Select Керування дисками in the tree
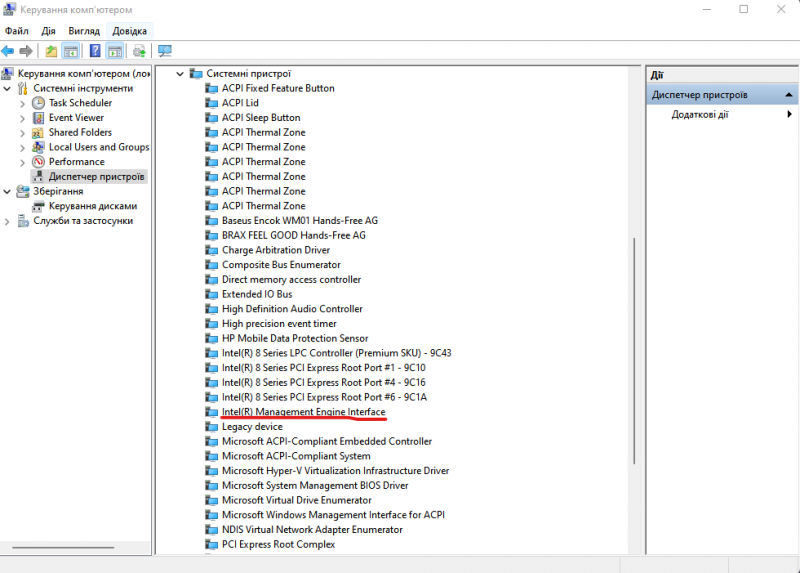 point(93,206)
